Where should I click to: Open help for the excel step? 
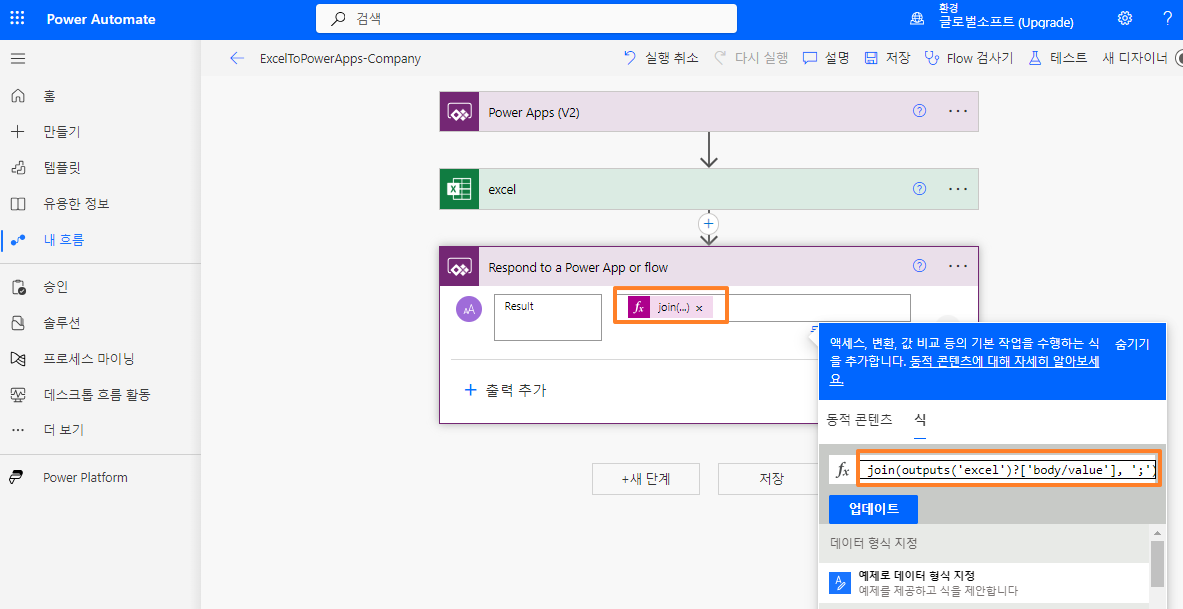pyautogui.click(x=919, y=189)
